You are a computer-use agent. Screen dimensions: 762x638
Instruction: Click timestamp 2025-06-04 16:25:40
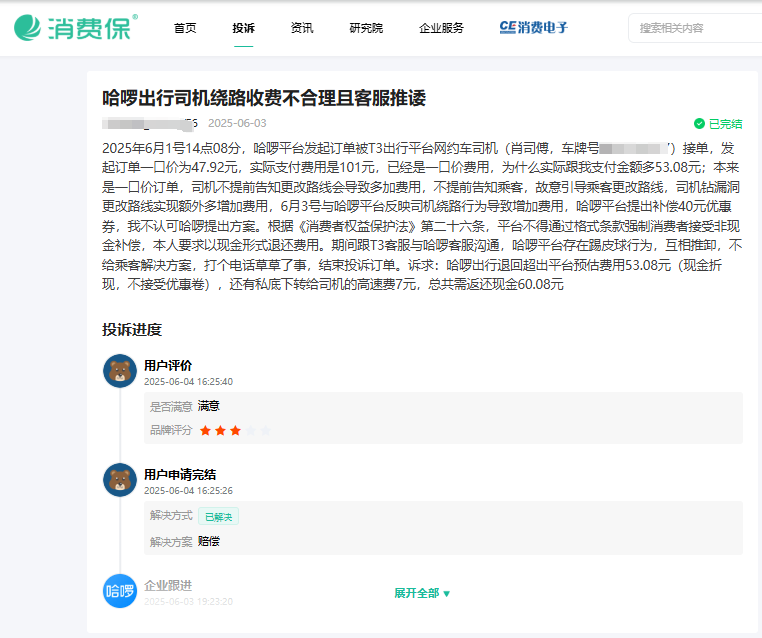tap(189, 382)
